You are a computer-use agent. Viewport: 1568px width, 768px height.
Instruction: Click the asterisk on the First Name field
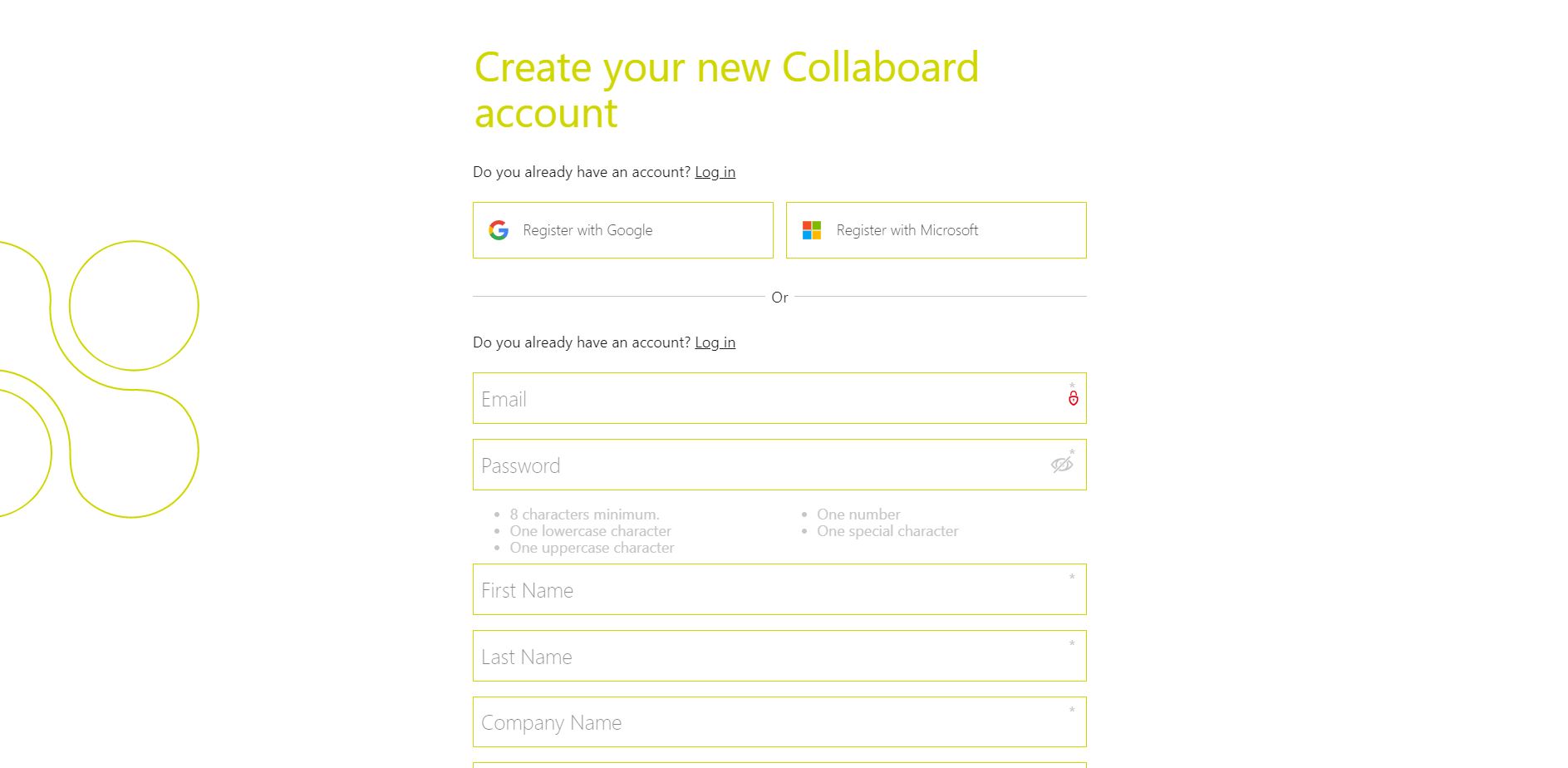1072,576
